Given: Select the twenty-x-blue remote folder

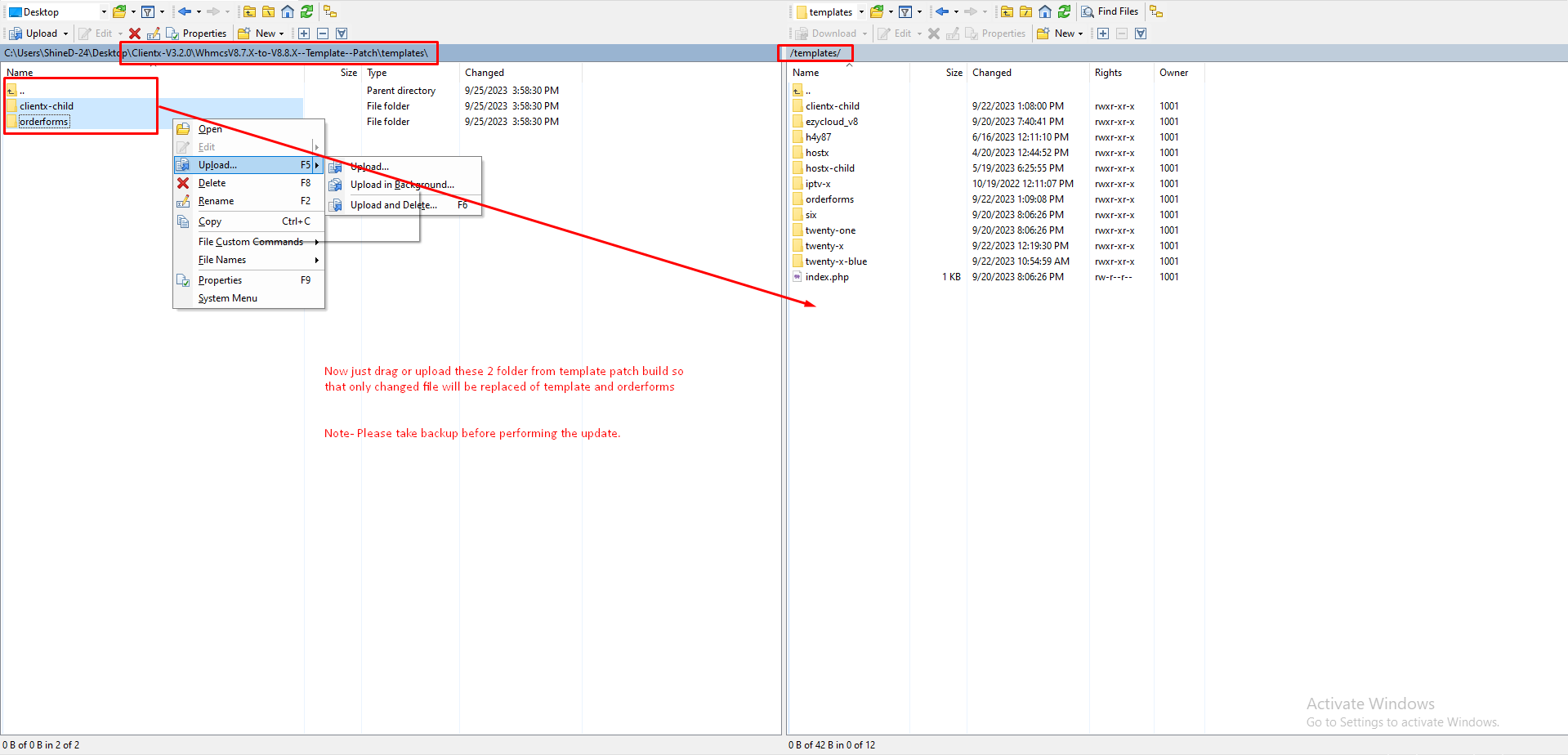Looking at the screenshot, I should [835, 261].
